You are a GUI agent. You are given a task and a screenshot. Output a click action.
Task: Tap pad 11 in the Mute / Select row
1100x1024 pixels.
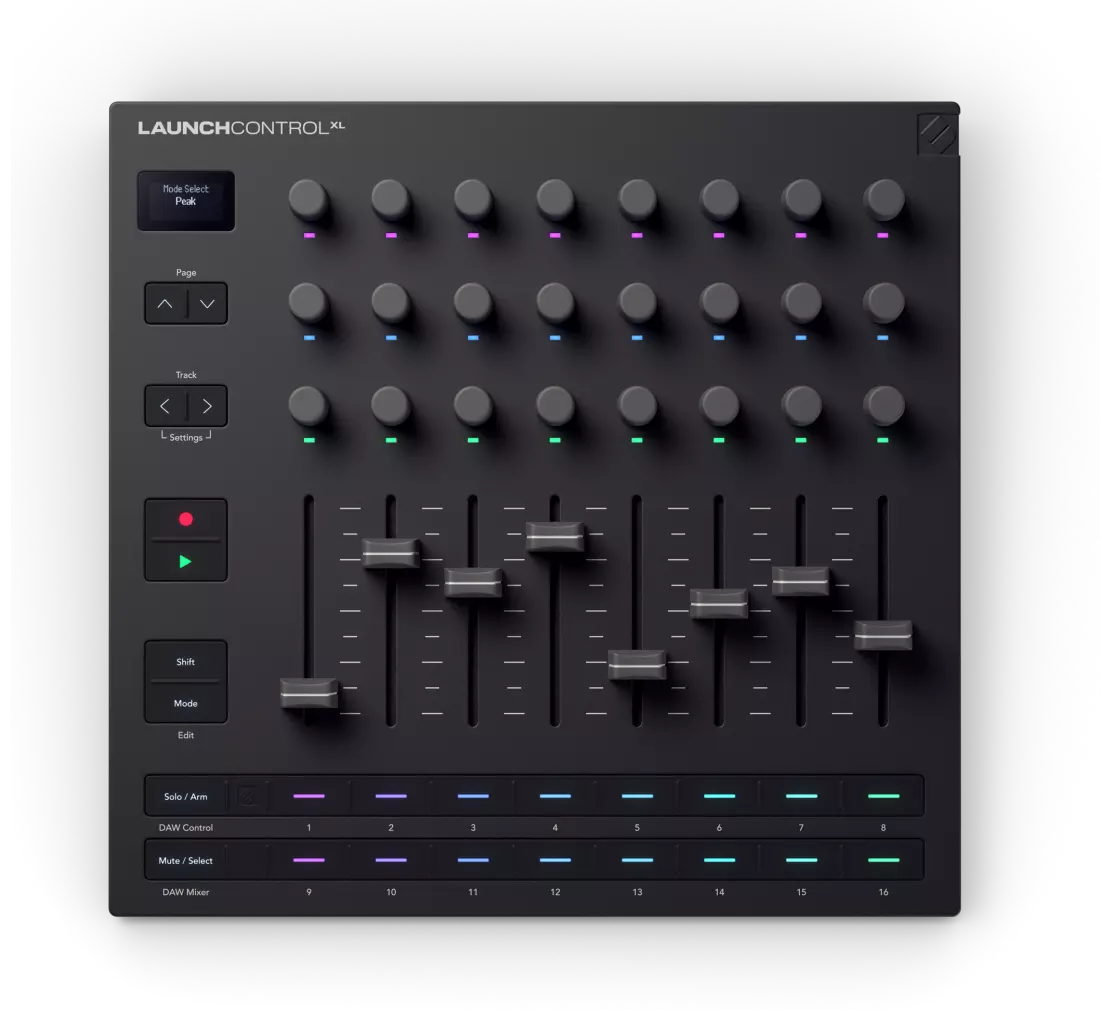tap(473, 860)
